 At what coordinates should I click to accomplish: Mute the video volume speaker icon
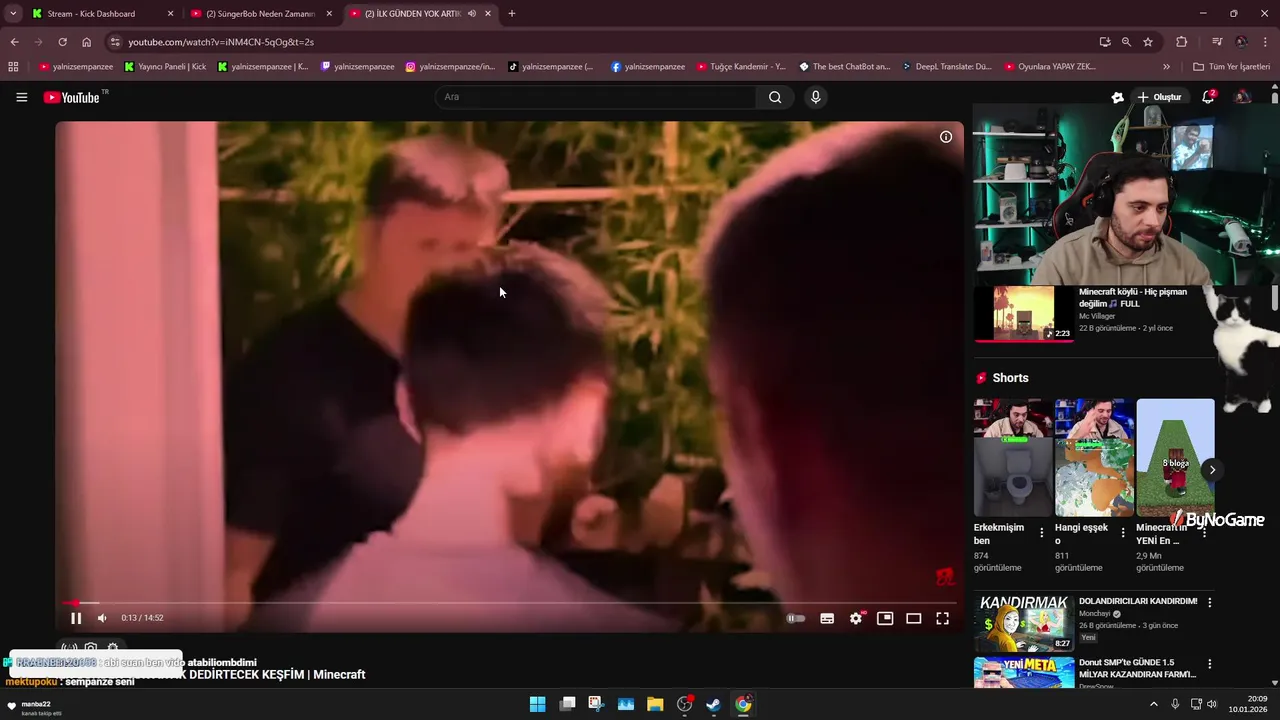point(102,618)
